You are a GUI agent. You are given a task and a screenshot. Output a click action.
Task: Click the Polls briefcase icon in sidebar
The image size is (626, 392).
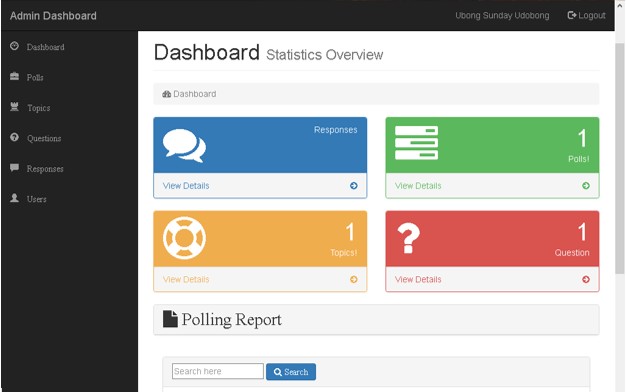(x=14, y=76)
